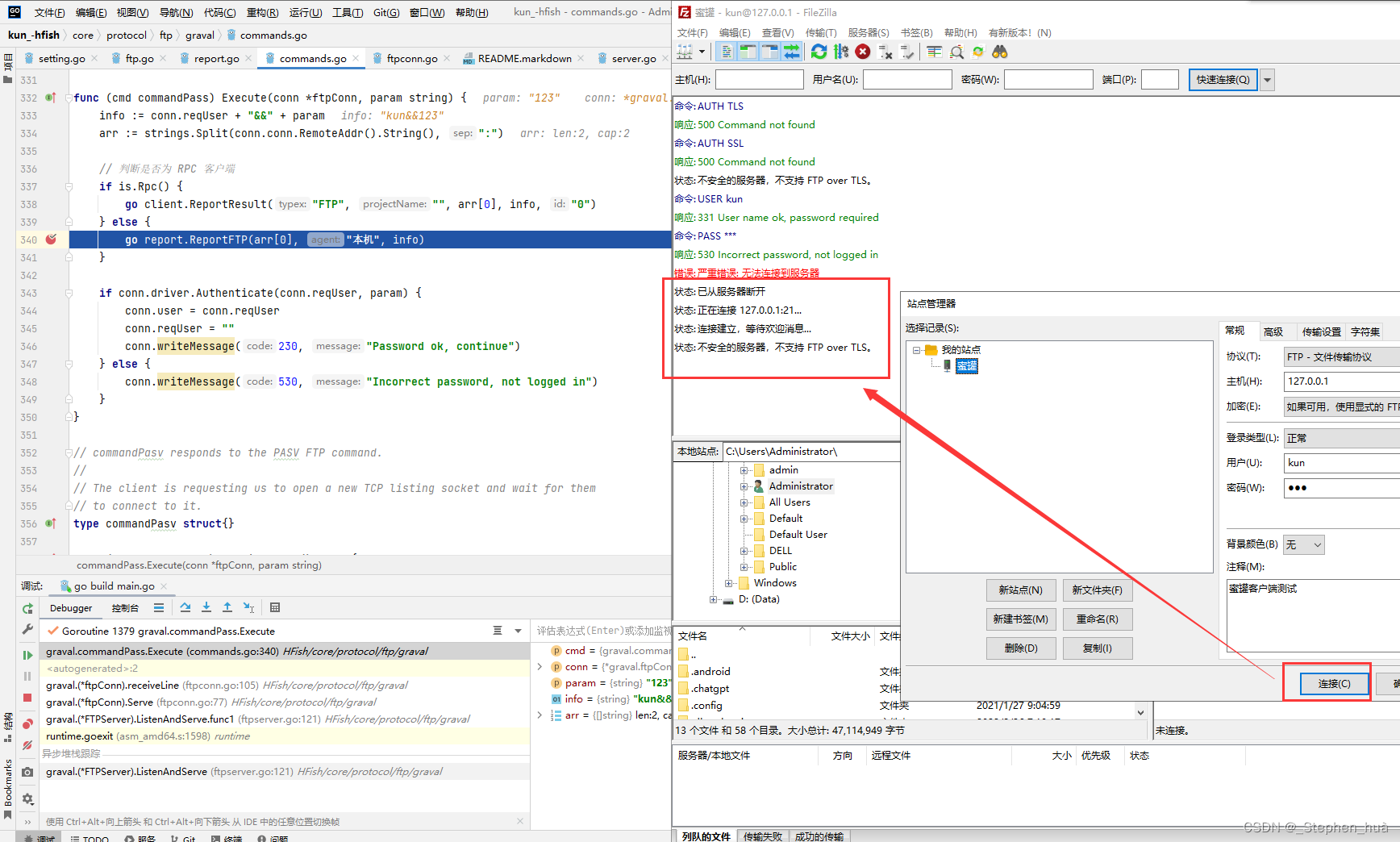This screenshot has width=1400, height=842.
Task: Toggle local directory tree display
Action: click(748, 52)
